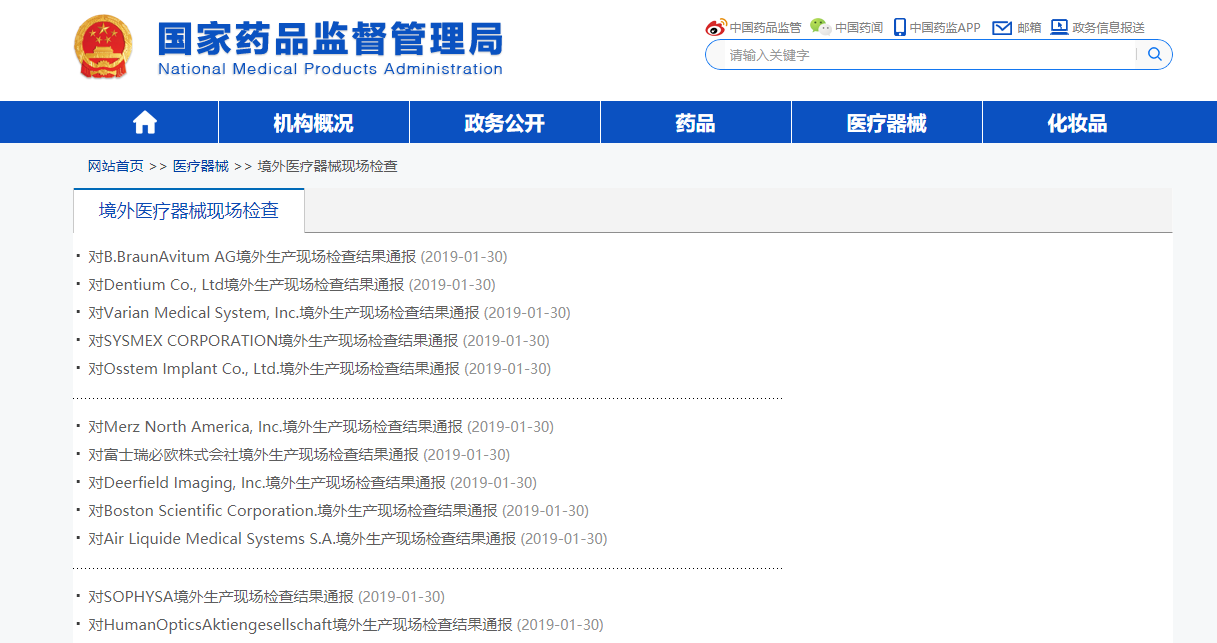Click the WeChat icon for 中国药闻
Image resolution: width=1217 pixels, height=643 pixels.
tap(821, 27)
